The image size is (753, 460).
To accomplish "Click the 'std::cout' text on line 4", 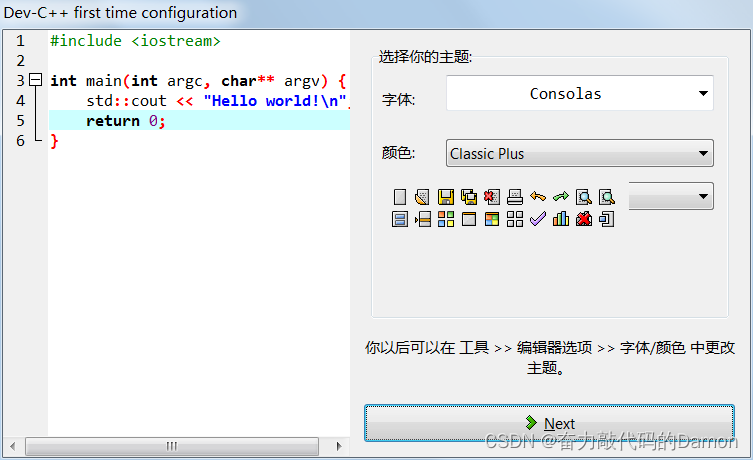I will (126, 101).
